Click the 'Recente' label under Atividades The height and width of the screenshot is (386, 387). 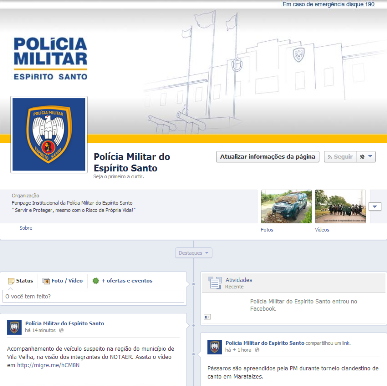234,287
